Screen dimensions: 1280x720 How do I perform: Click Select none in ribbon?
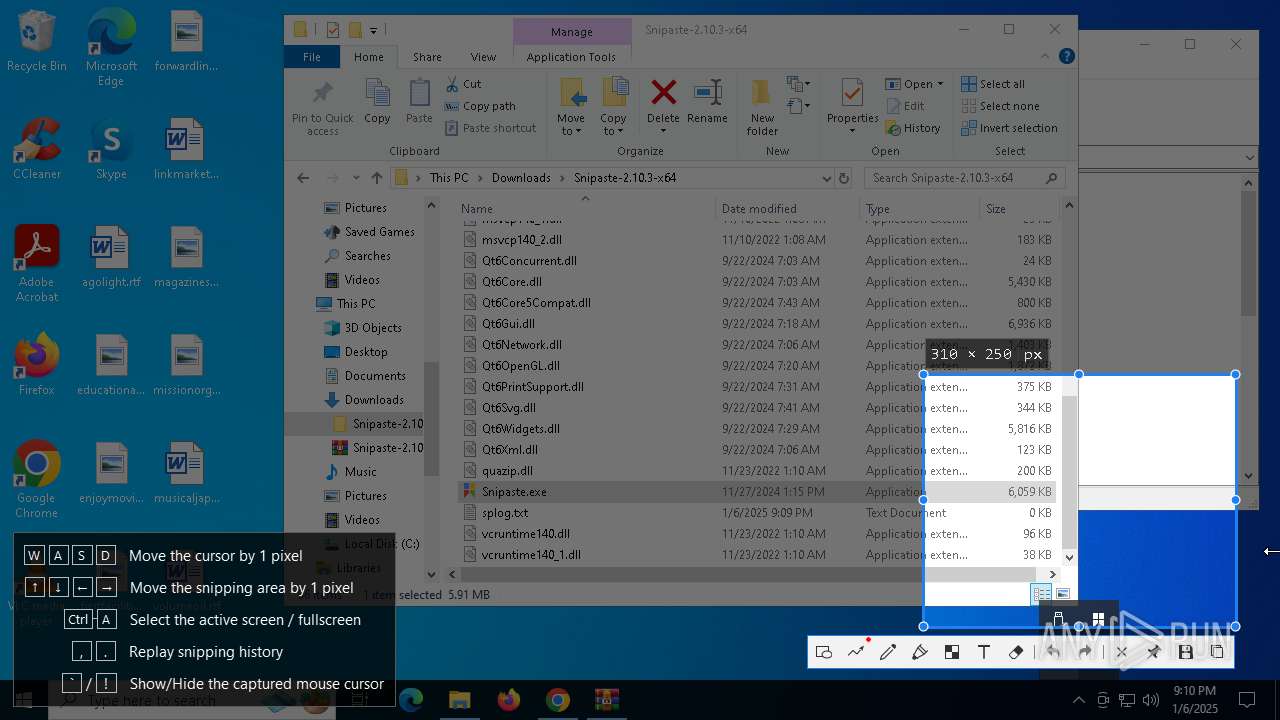click(1000, 106)
